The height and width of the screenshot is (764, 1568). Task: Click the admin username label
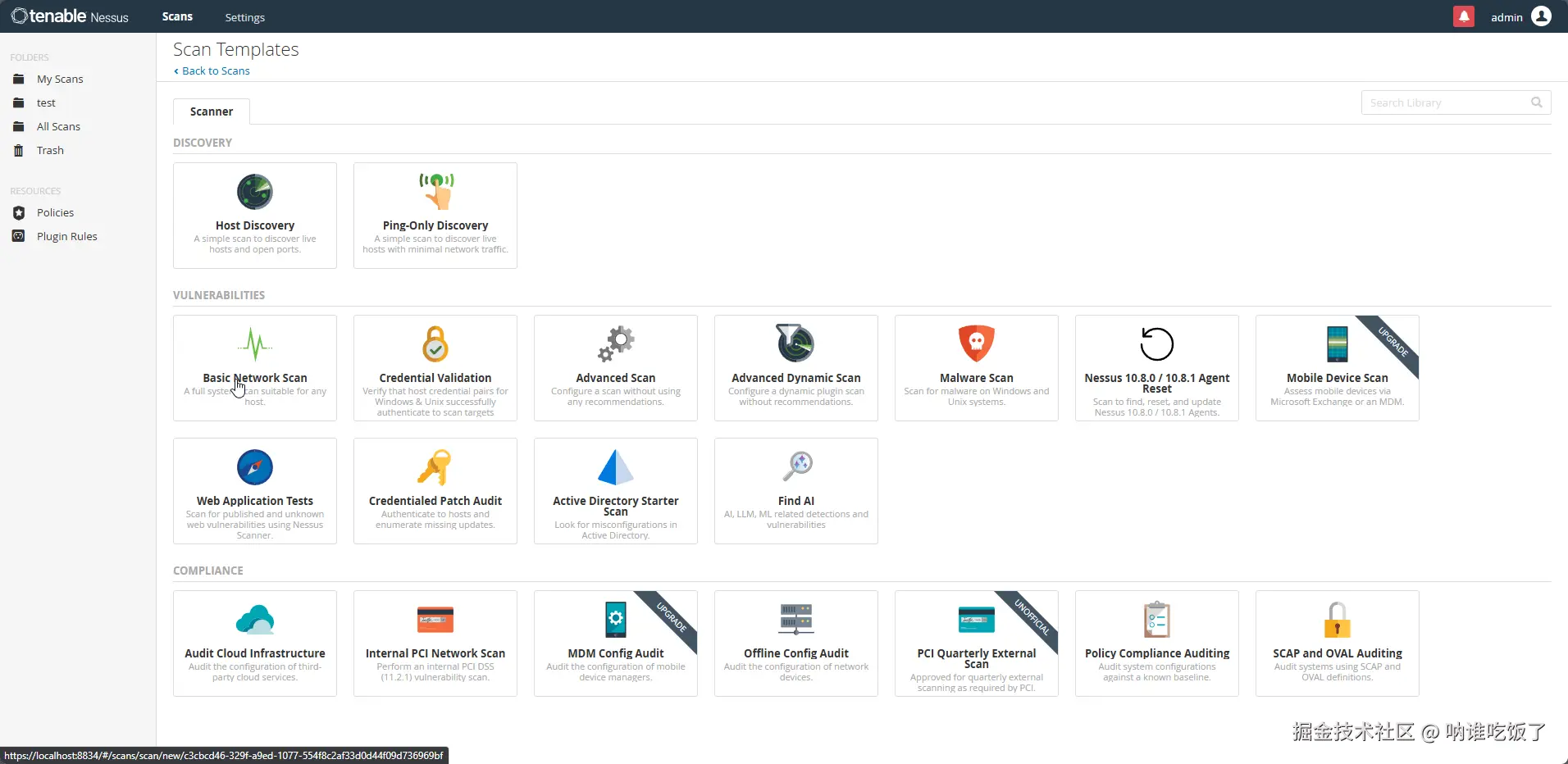click(1506, 17)
